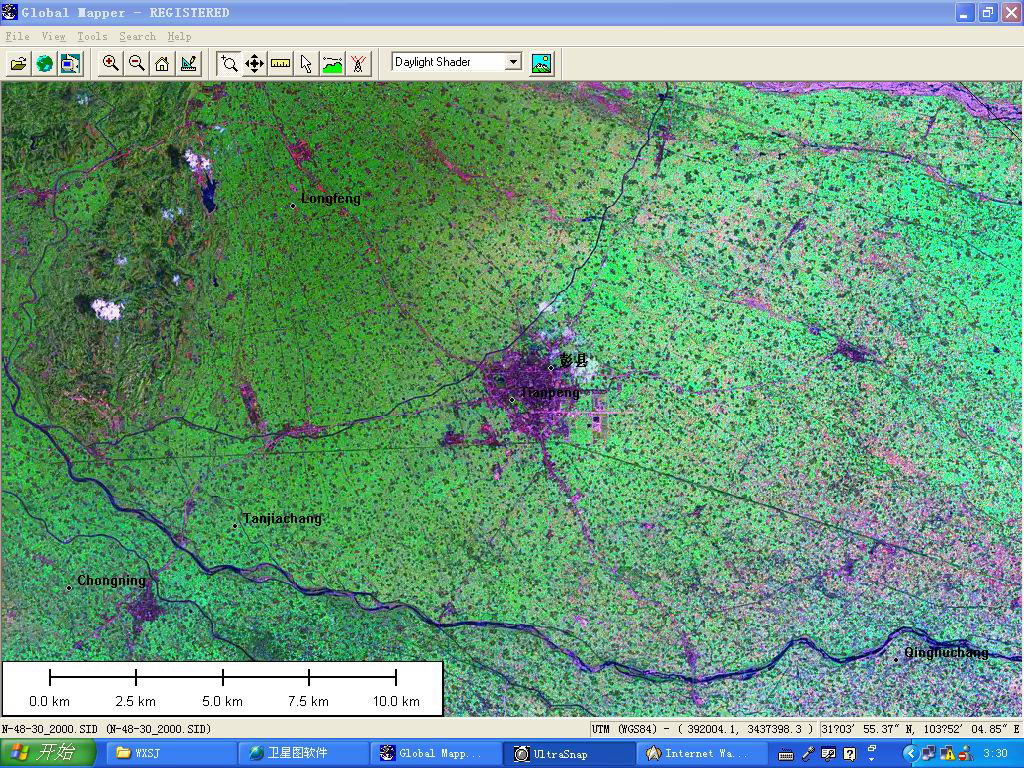Activate the 3D Path Profile tool
Image resolution: width=1024 pixels, height=768 pixels.
tap(332, 64)
